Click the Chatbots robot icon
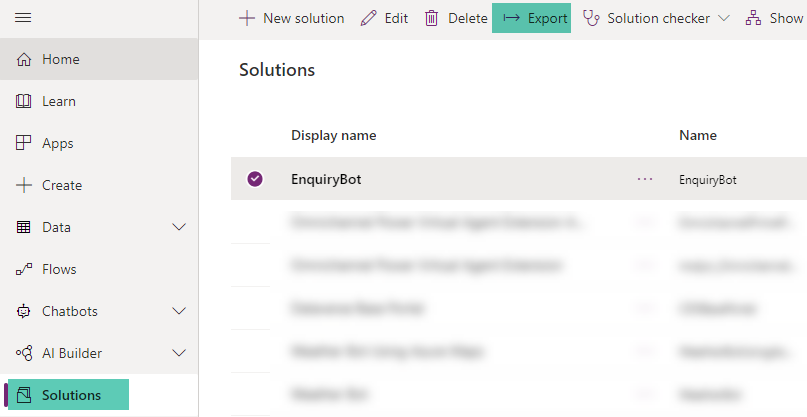The image size is (807, 417). (x=24, y=311)
